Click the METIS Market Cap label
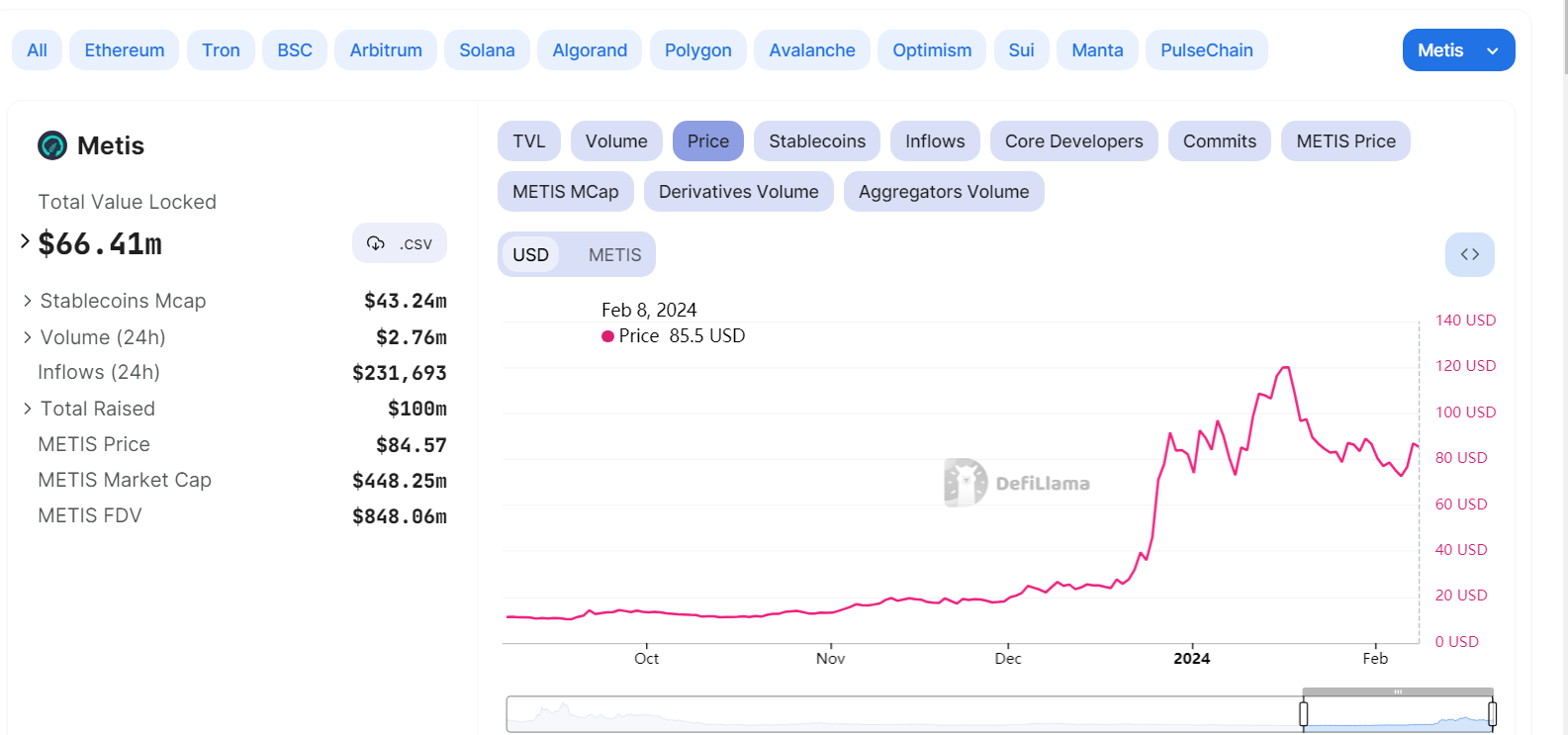 pyautogui.click(x=125, y=480)
